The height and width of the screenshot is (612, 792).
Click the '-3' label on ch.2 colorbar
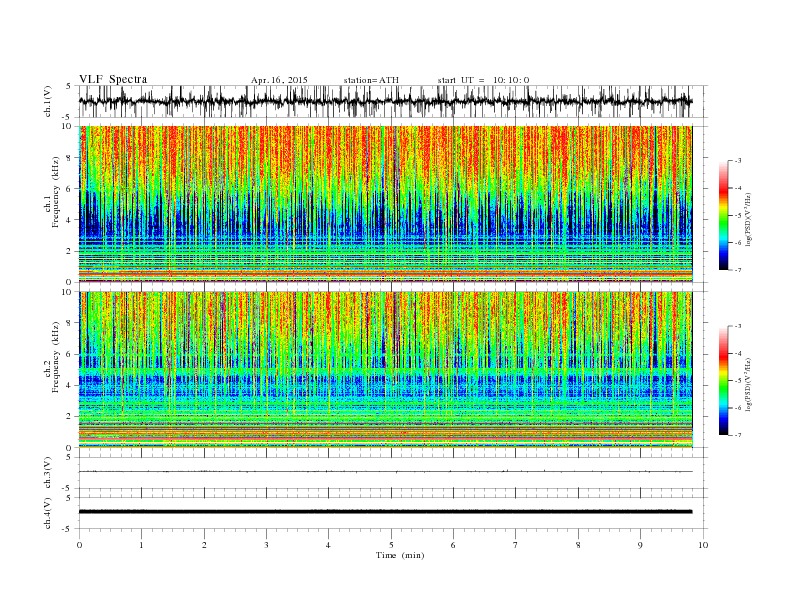point(738,326)
